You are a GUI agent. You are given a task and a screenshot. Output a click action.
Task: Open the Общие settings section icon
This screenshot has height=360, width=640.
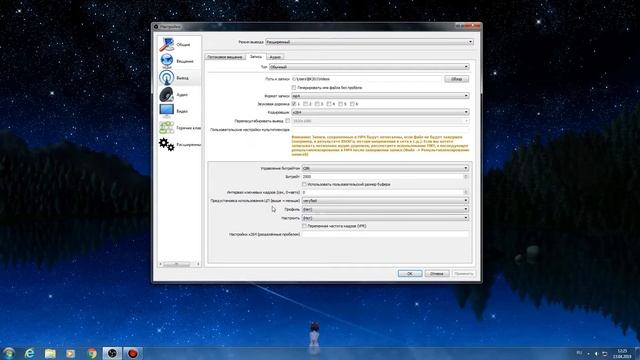(167, 44)
